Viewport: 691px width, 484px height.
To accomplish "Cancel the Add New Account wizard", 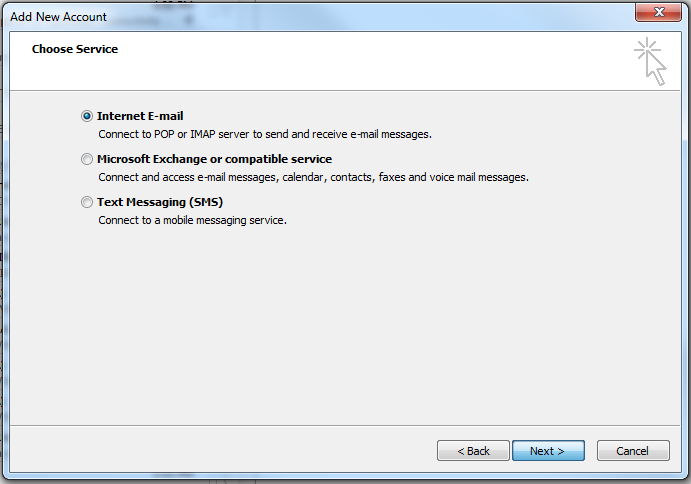I will tap(633, 450).
